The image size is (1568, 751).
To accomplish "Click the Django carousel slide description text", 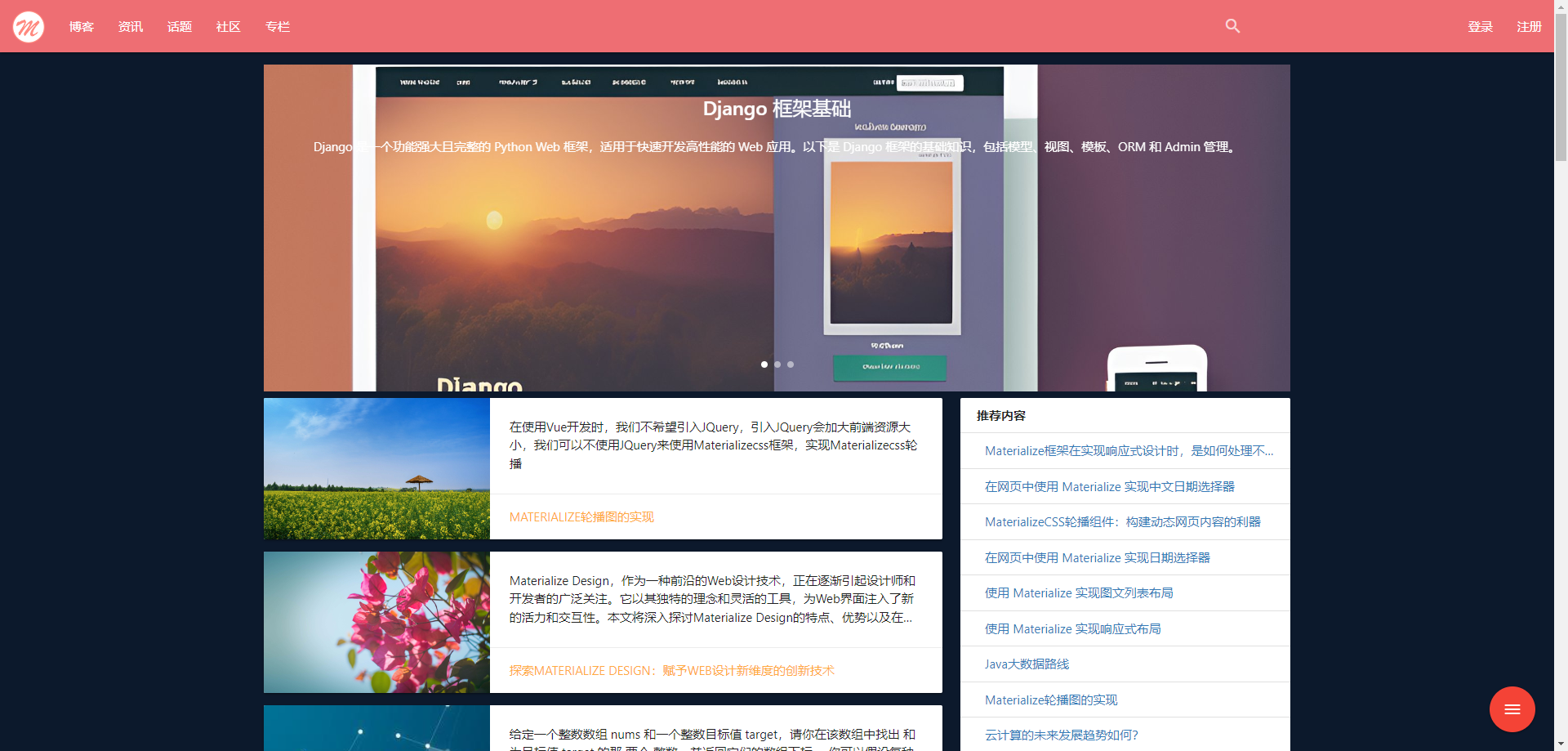I will [x=777, y=147].
